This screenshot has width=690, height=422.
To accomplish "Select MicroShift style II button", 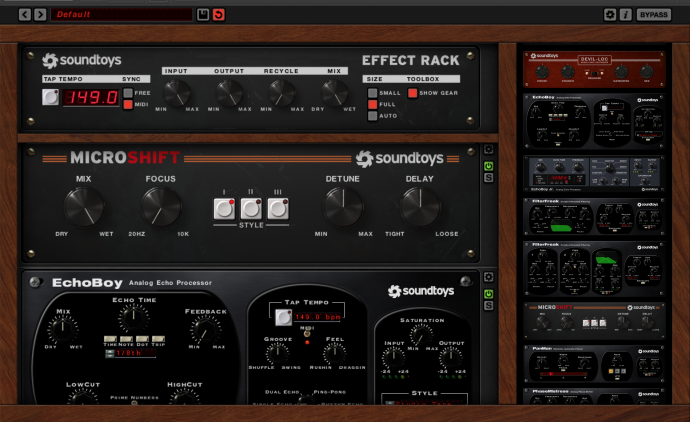I will pyautogui.click(x=251, y=209).
